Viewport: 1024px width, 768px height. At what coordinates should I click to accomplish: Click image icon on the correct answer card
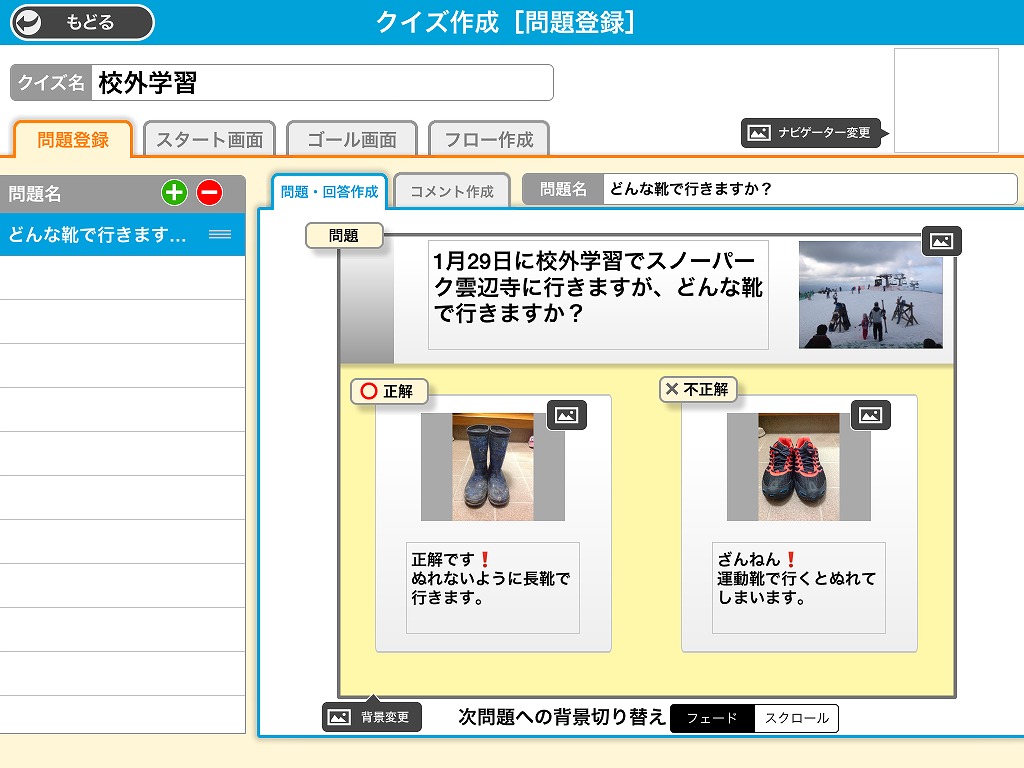click(566, 415)
